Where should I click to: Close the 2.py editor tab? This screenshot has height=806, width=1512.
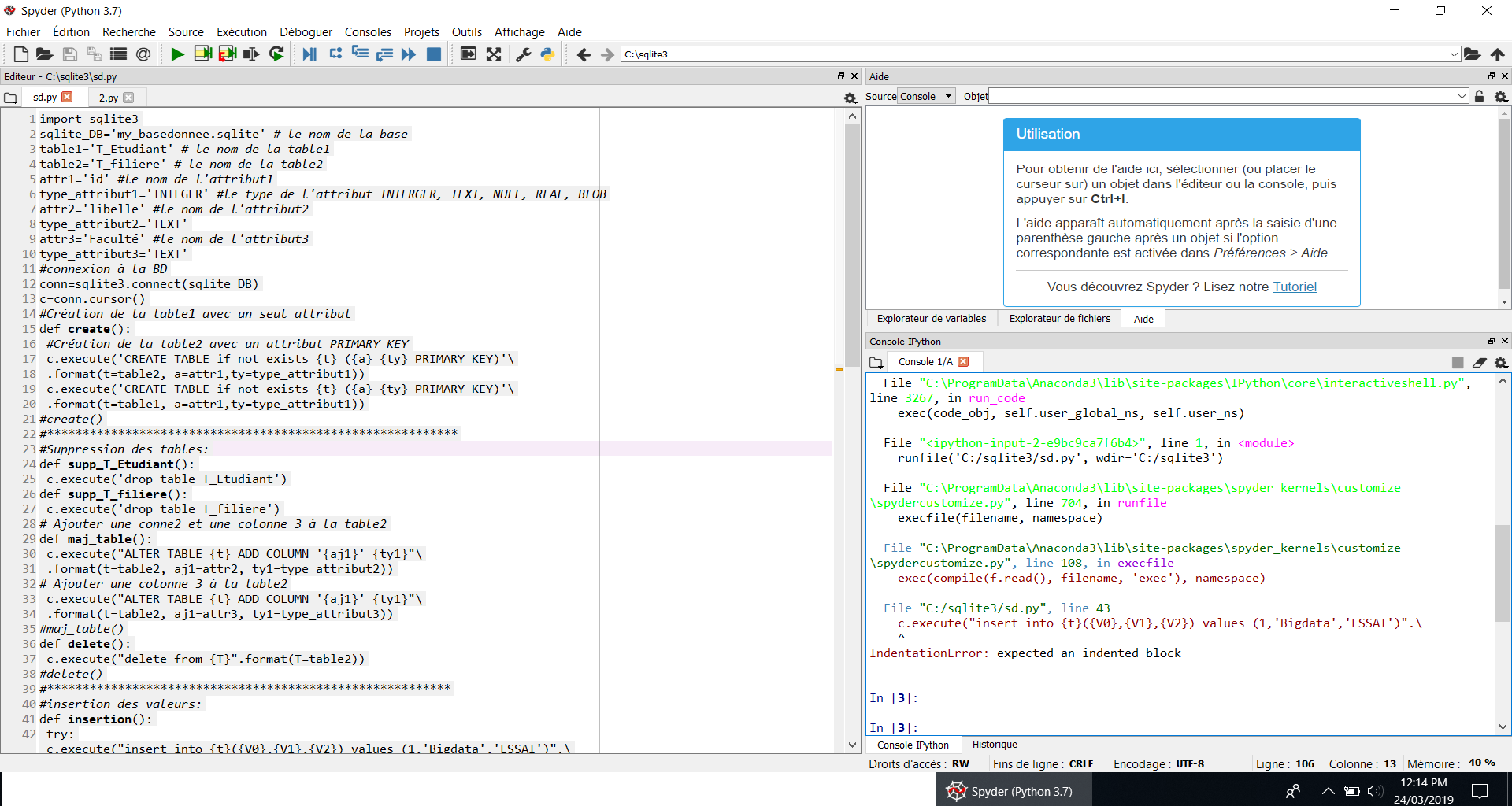pos(128,98)
